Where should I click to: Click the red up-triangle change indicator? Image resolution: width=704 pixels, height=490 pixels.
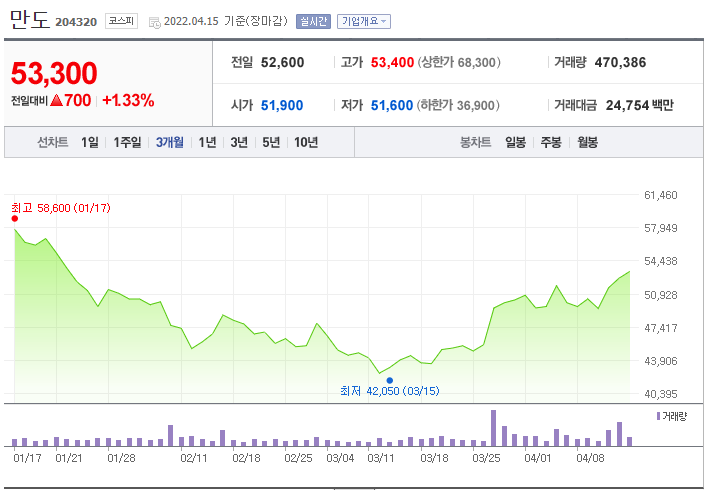point(57,100)
